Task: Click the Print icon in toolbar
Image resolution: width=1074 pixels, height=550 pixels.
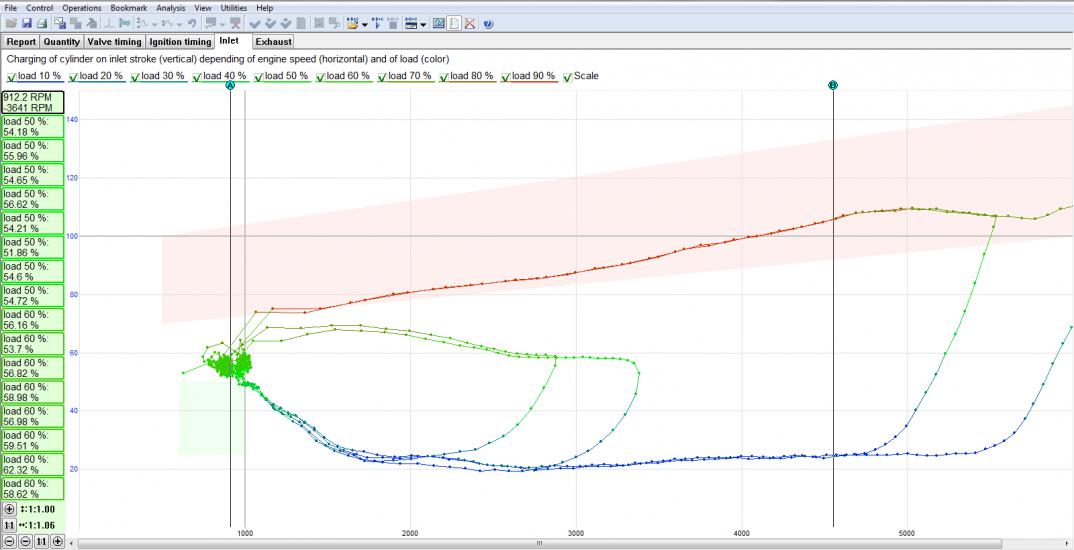Action: click(x=42, y=23)
